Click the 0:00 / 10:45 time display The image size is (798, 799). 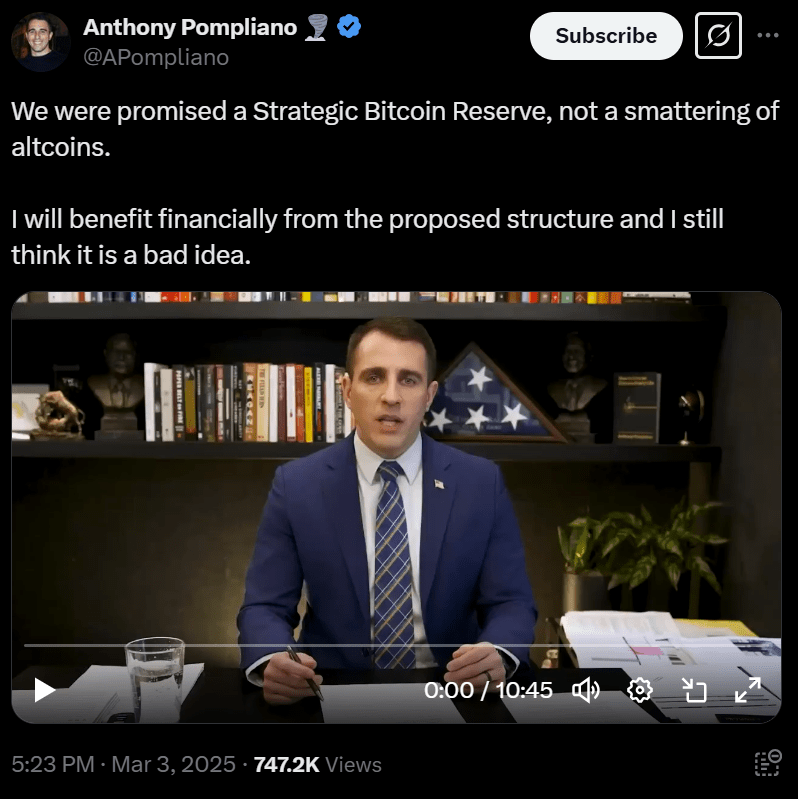click(488, 690)
